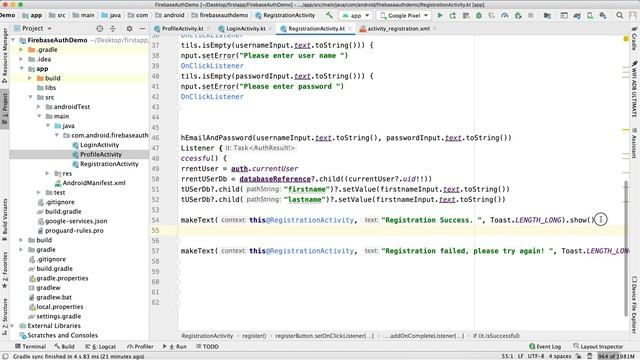The image size is (640, 360).
Task: Open Project panel settings gear
Action: [129, 29]
